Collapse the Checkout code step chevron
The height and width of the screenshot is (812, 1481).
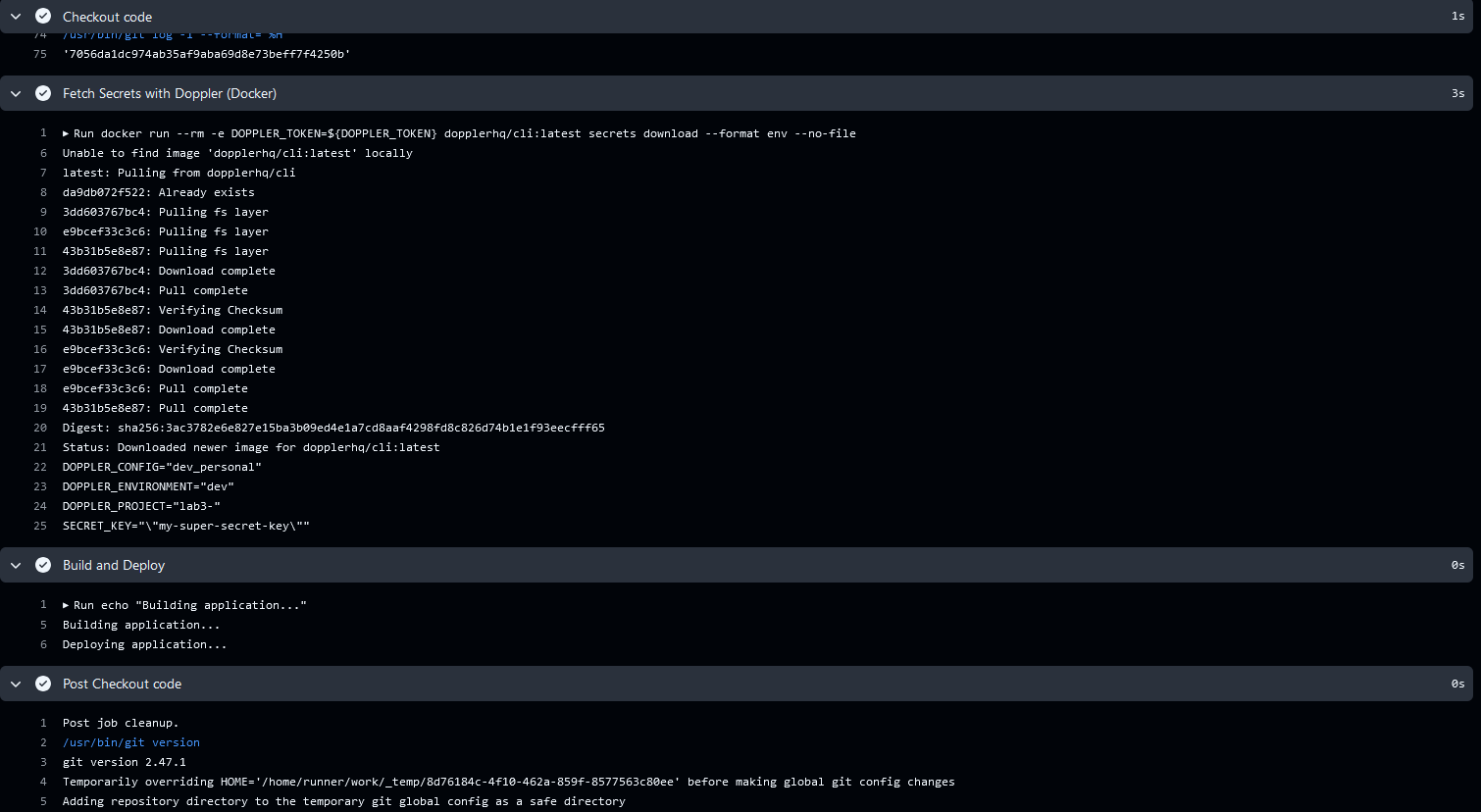[x=16, y=17]
